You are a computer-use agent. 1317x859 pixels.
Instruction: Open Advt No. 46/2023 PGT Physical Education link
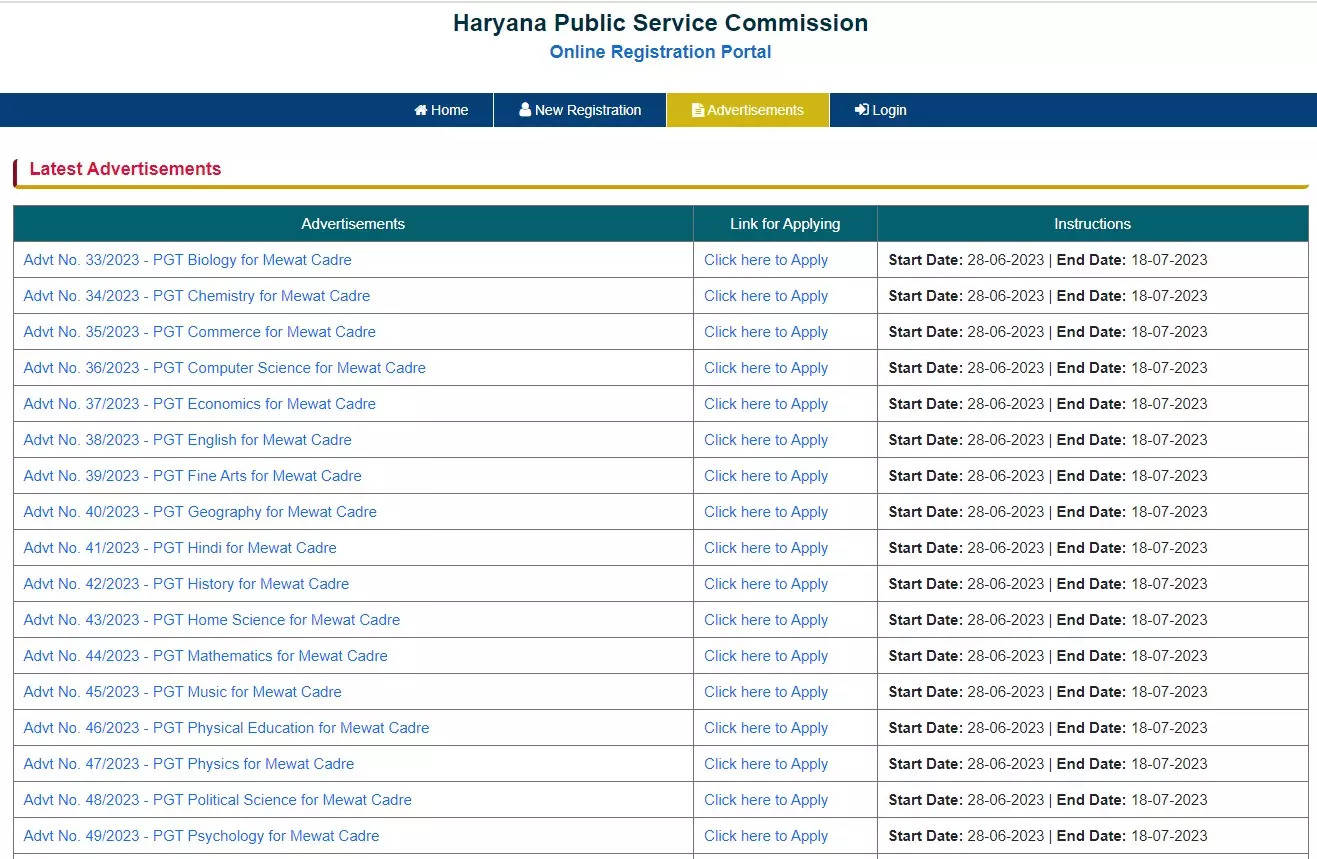point(227,728)
